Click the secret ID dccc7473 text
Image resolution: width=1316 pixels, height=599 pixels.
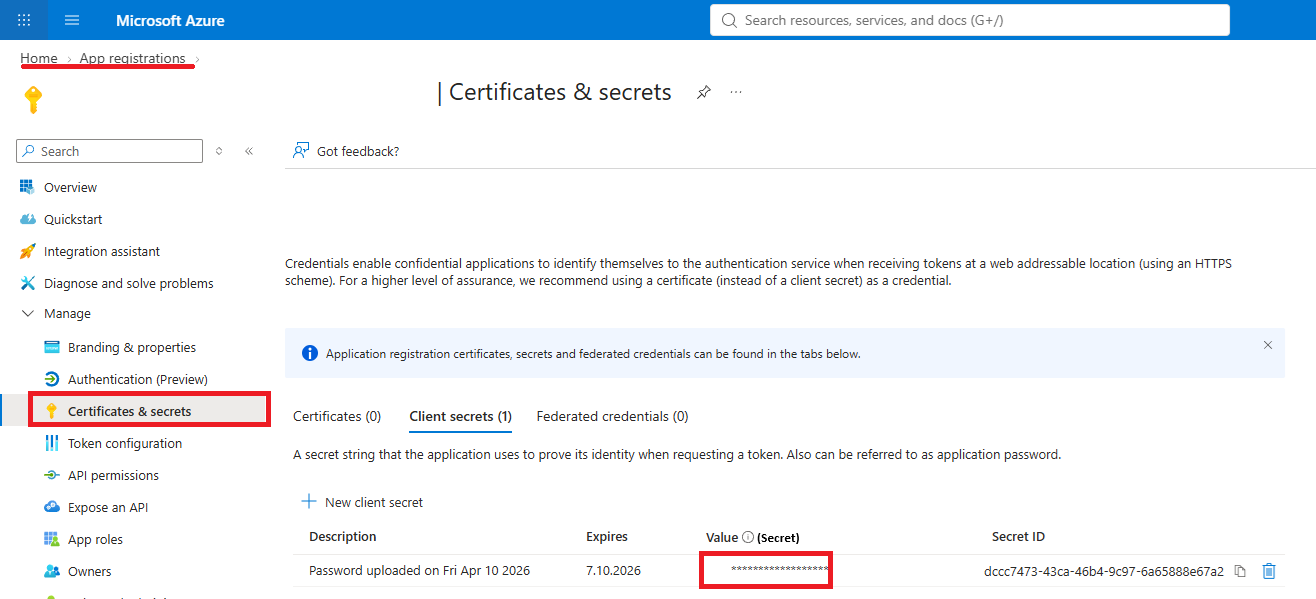1104,571
